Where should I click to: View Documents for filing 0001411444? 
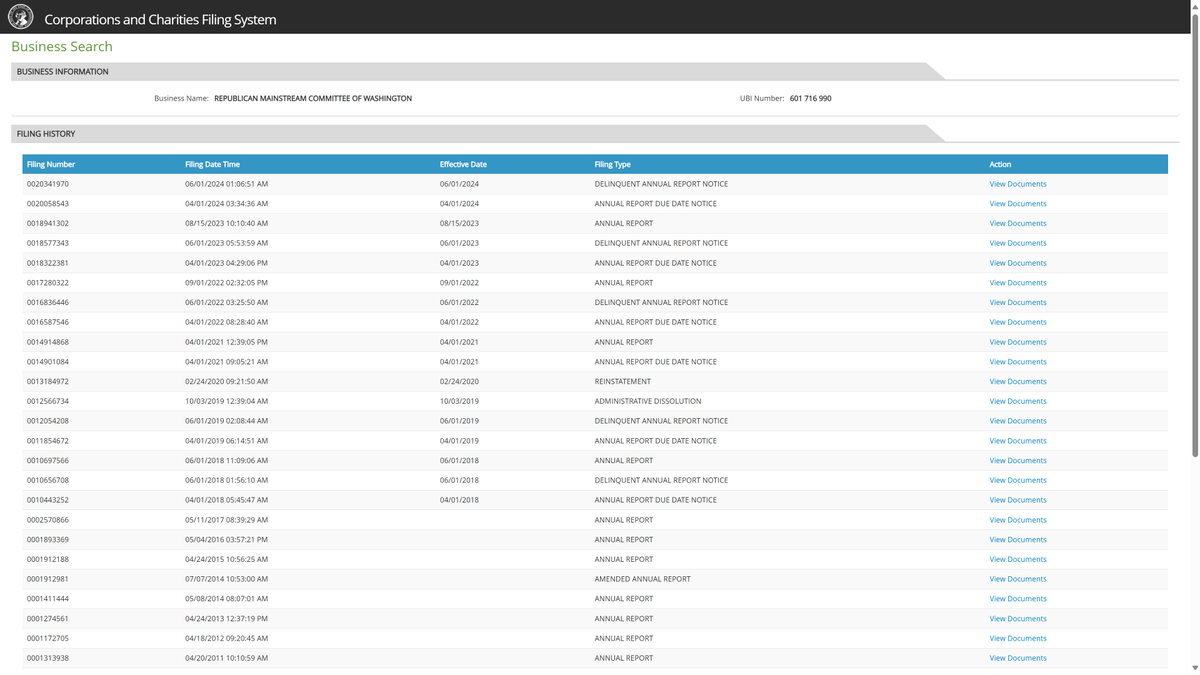click(1018, 599)
